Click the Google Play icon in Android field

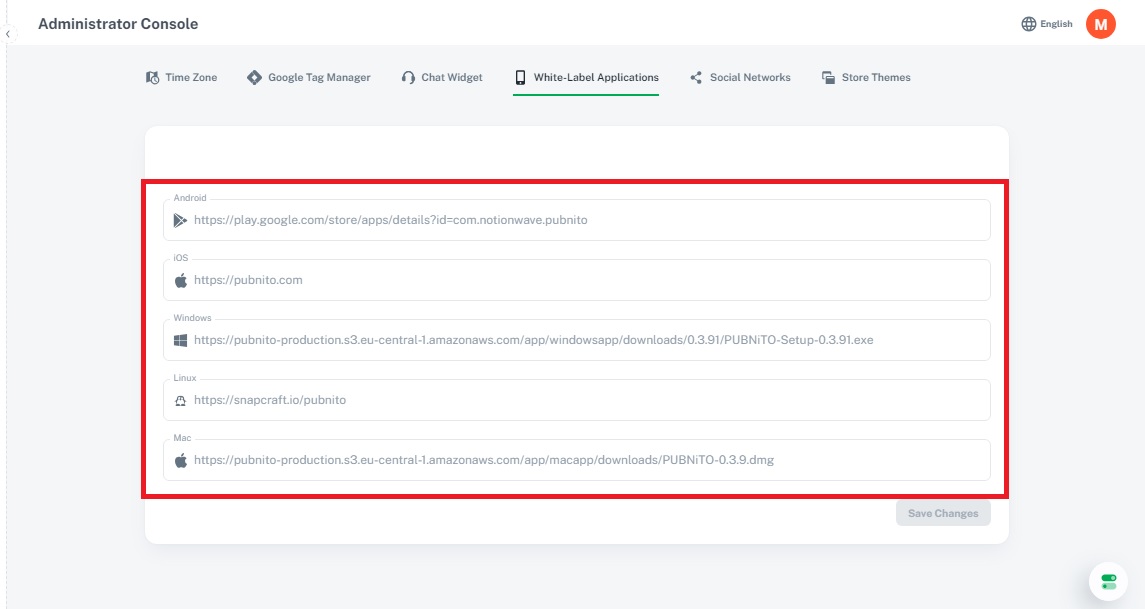point(181,220)
